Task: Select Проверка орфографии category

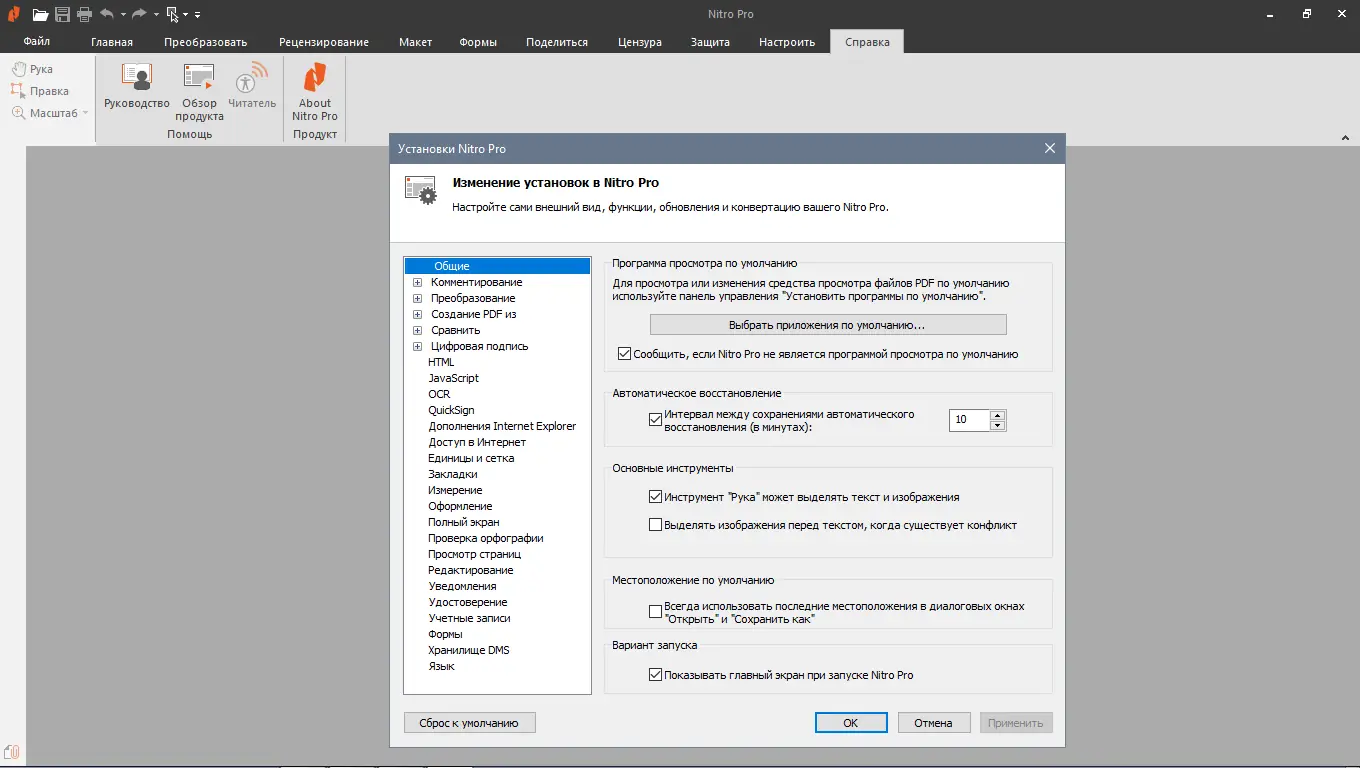Action: click(486, 538)
